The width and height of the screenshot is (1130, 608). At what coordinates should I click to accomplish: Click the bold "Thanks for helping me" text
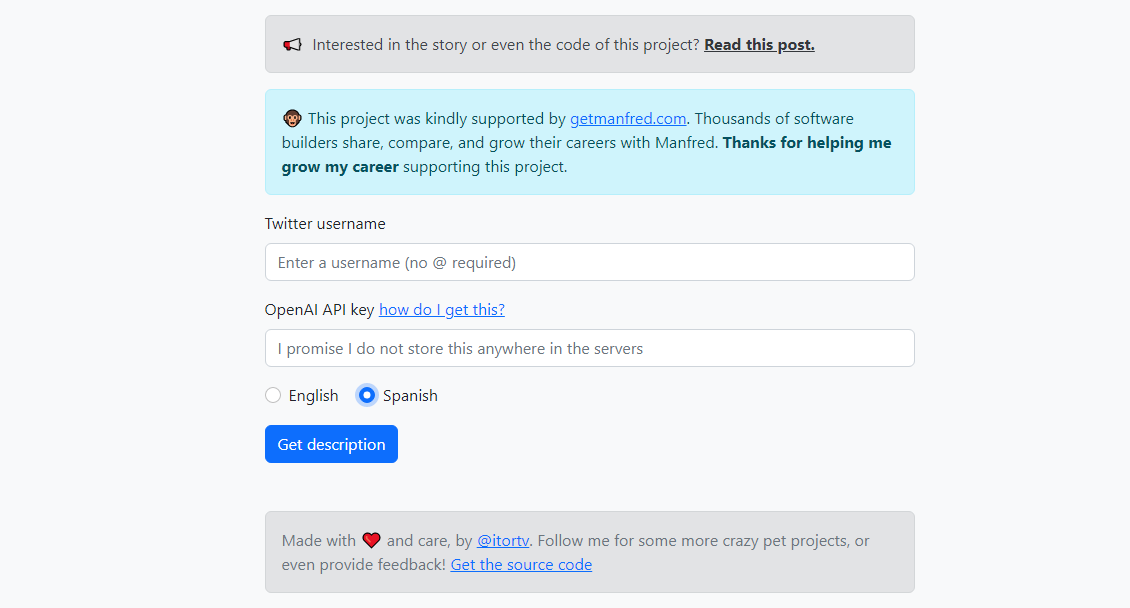(x=806, y=143)
